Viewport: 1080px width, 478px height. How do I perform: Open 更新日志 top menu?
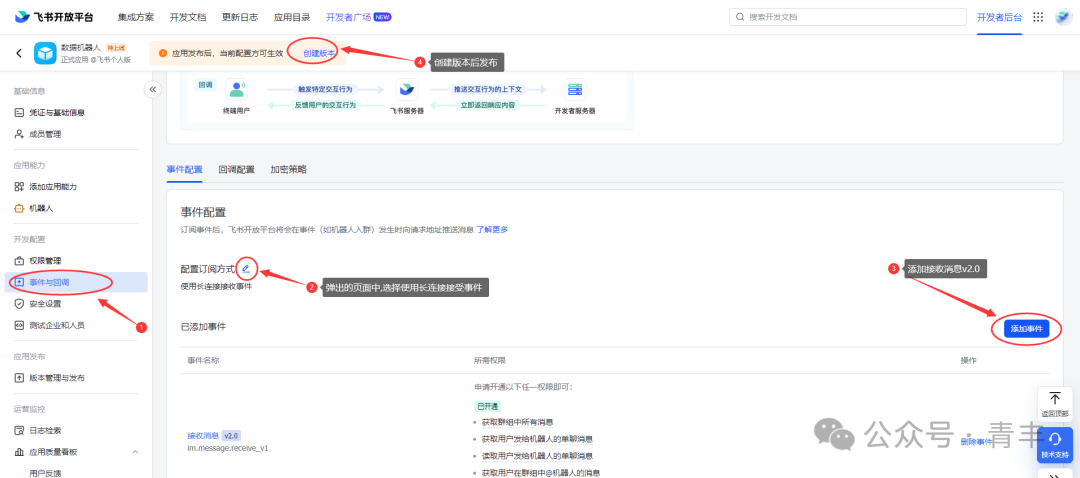(240, 17)
